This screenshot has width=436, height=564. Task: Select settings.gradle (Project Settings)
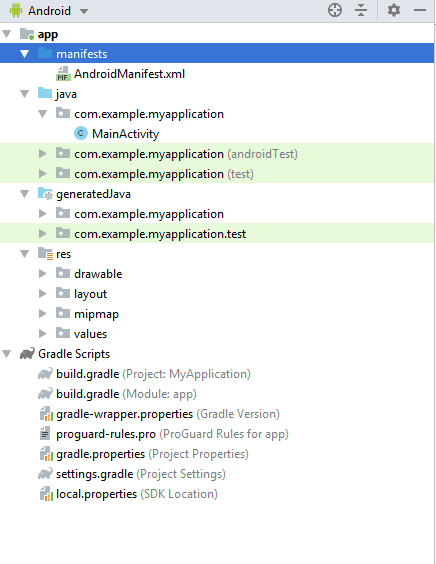tap(141, 474)
